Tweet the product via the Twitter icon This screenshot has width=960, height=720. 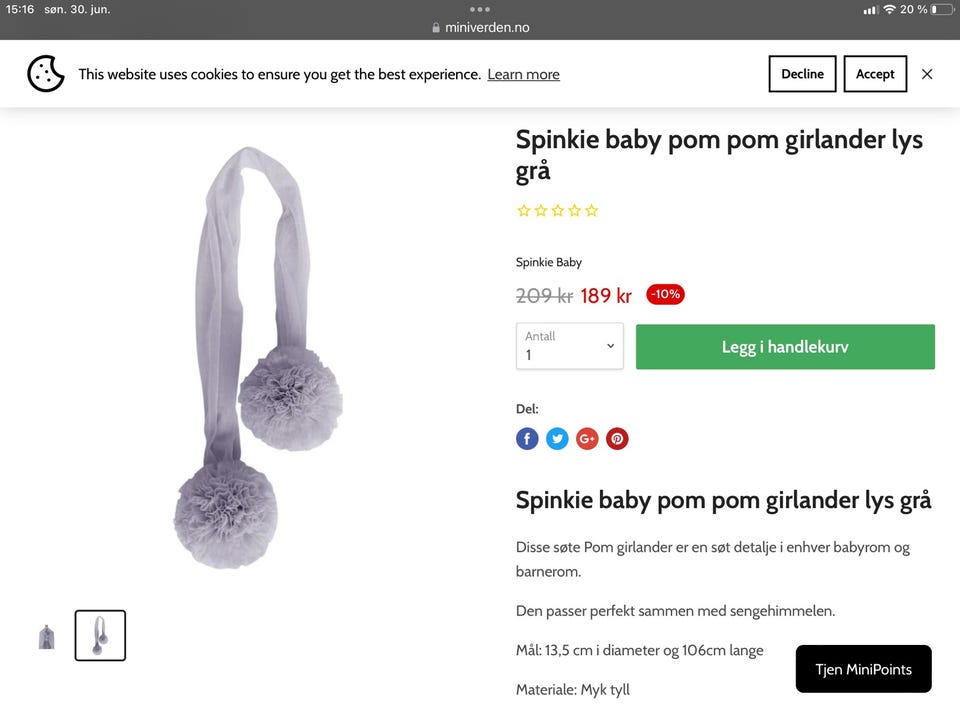tap(557, 438)
